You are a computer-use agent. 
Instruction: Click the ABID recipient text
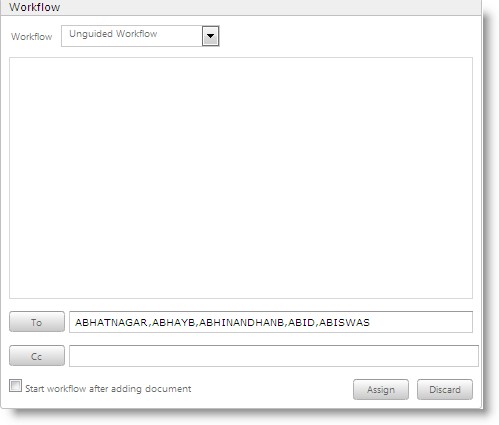(301, 322)
